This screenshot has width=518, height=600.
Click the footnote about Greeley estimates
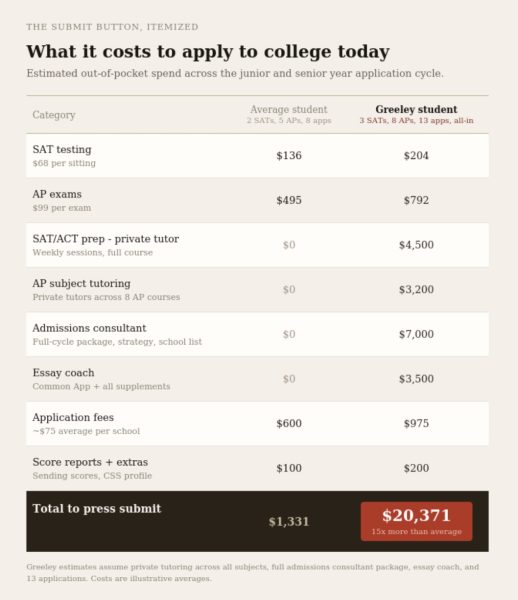coord(252,572)
